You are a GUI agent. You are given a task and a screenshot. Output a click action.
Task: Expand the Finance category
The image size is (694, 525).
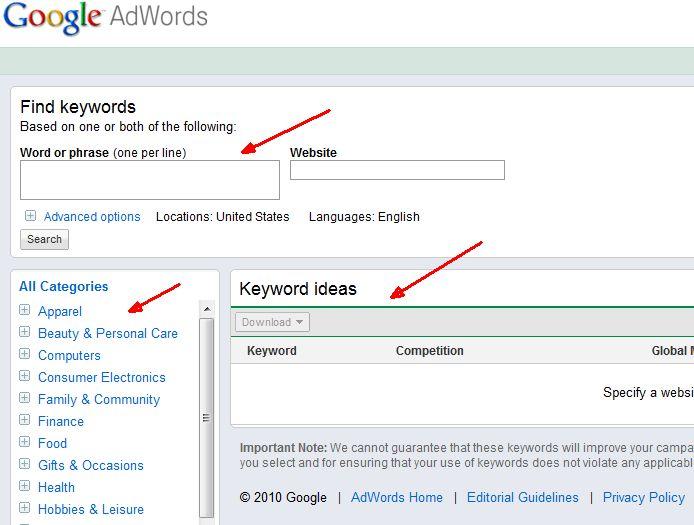click(x=25, y=420)
